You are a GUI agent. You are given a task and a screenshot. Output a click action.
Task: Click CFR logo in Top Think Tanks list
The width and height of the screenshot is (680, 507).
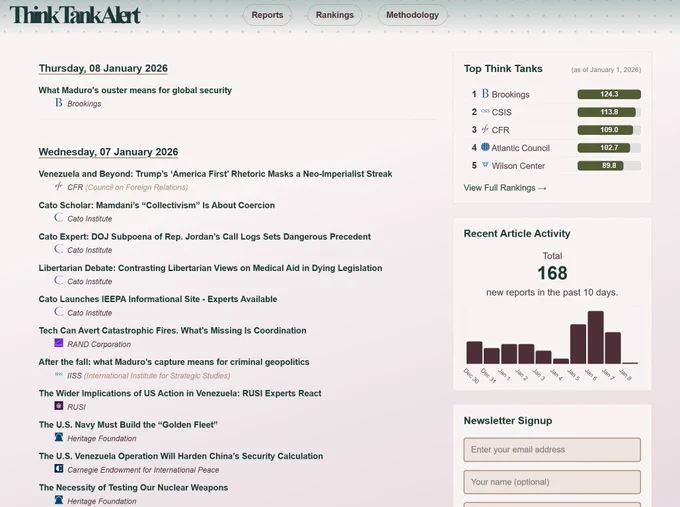pyautogui.click(x=485, y=129)
